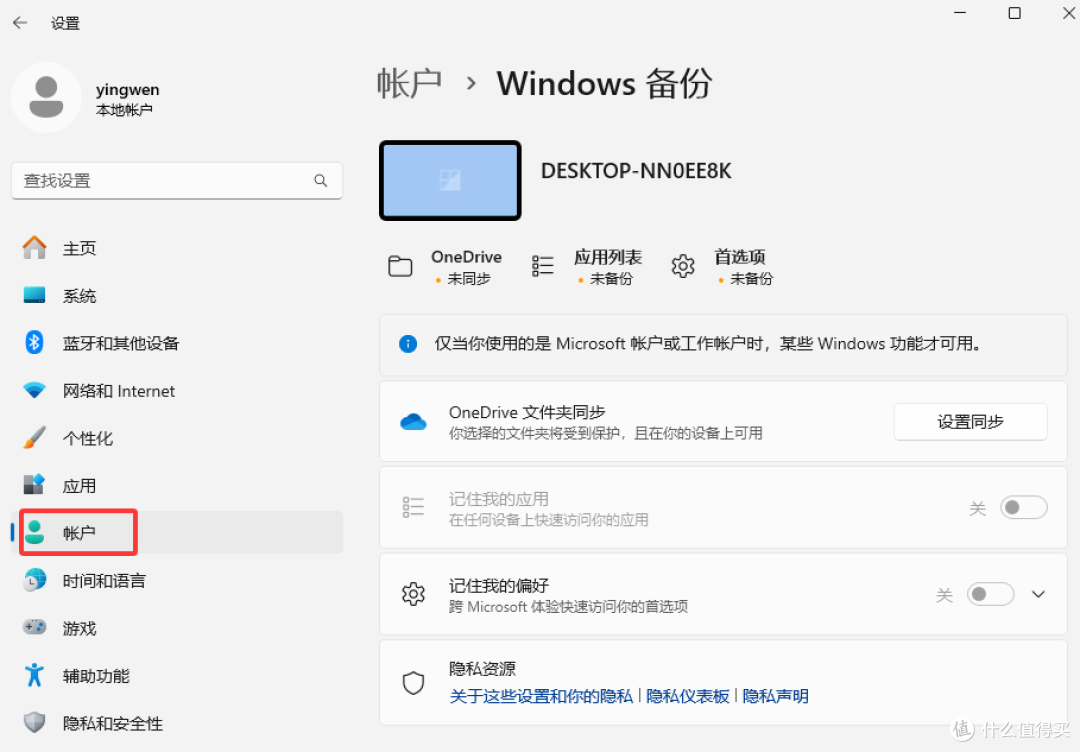Toggle the 记住我的偏好 switch
The height and width of the screenshot is (752, 1080).
pyautogui.click(x=990, y=594)
